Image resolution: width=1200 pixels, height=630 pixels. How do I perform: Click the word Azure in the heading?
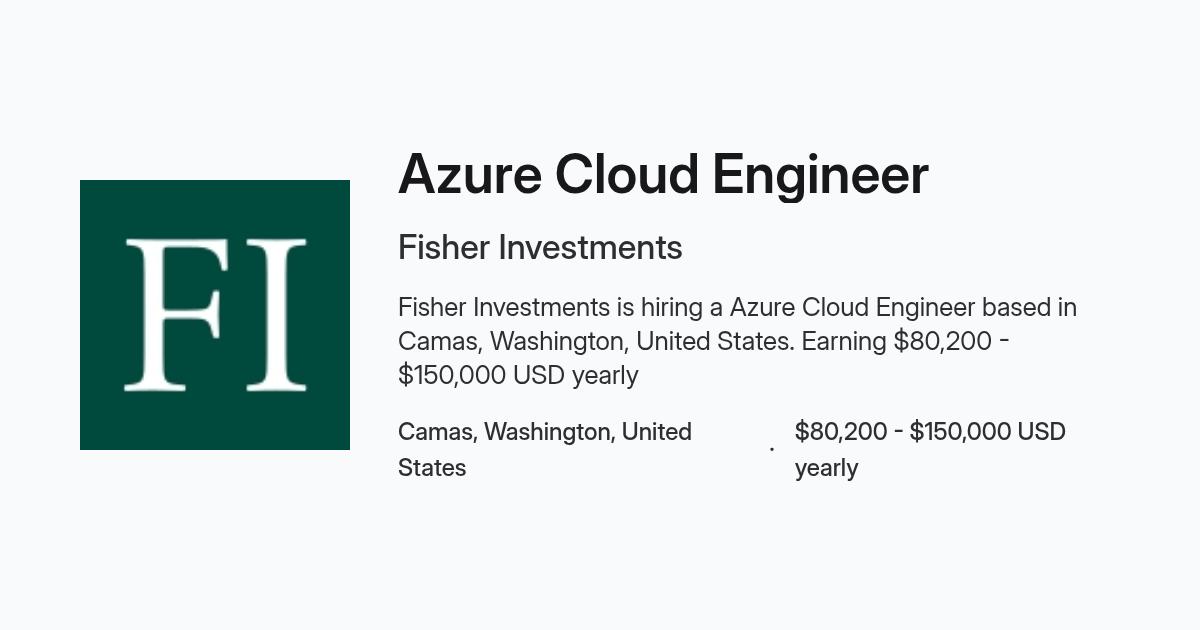pyautogui.click(x=469, y=175)
